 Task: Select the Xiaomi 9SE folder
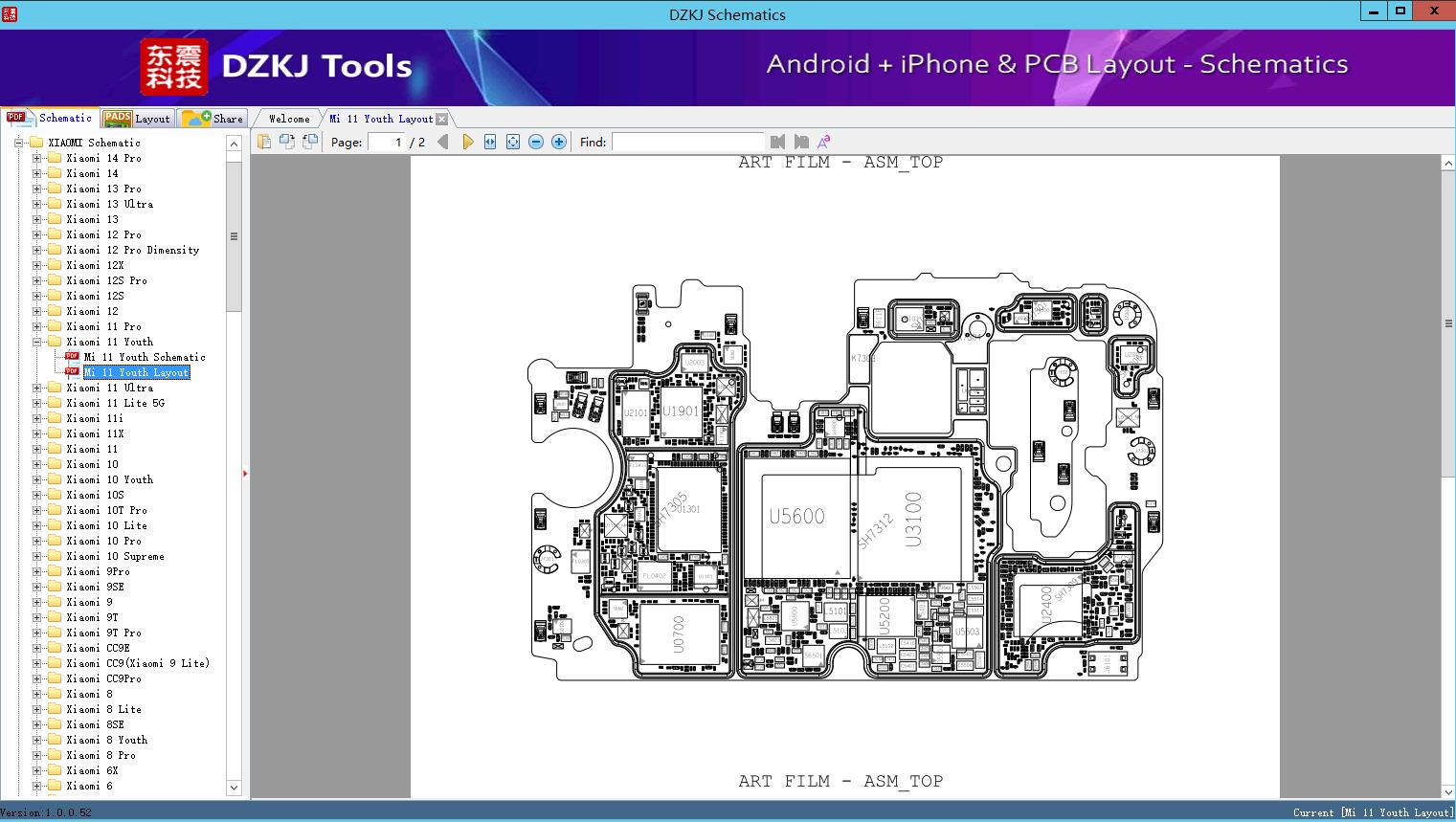(x=96, y=587)
